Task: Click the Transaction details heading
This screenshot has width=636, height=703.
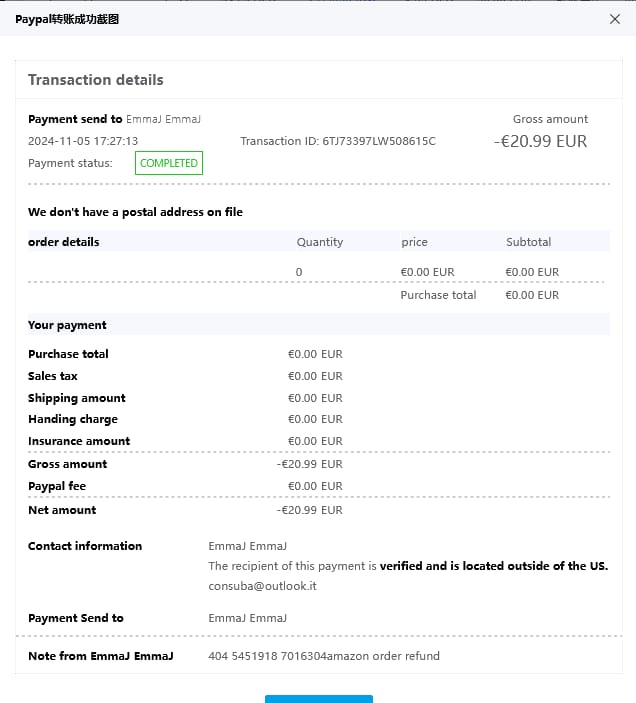Action: [x=96, y=80]
